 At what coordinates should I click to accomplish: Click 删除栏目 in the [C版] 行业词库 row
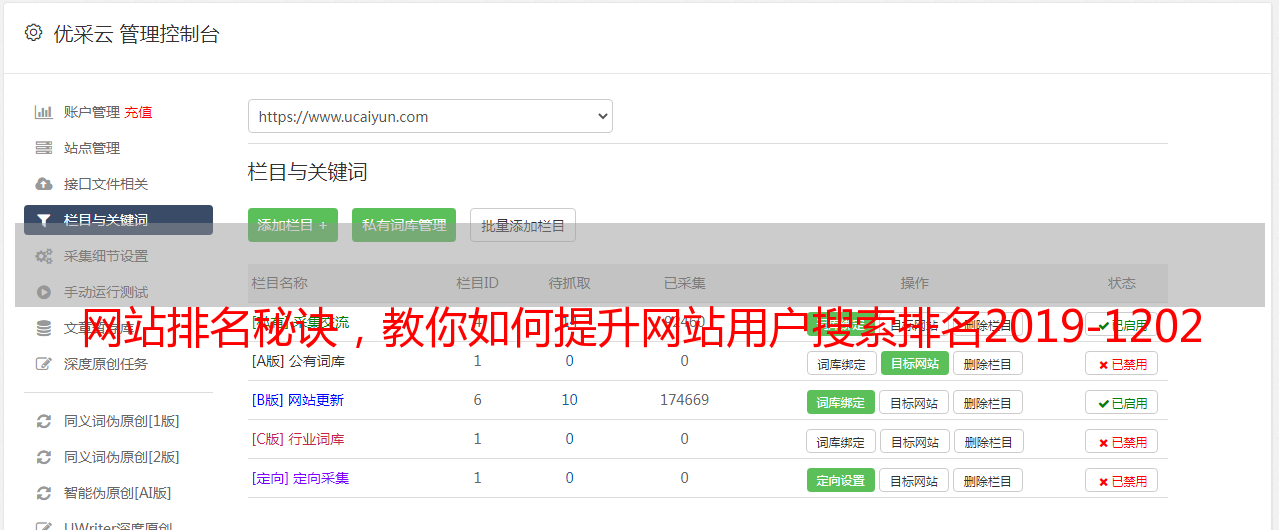tap(987, 441)
